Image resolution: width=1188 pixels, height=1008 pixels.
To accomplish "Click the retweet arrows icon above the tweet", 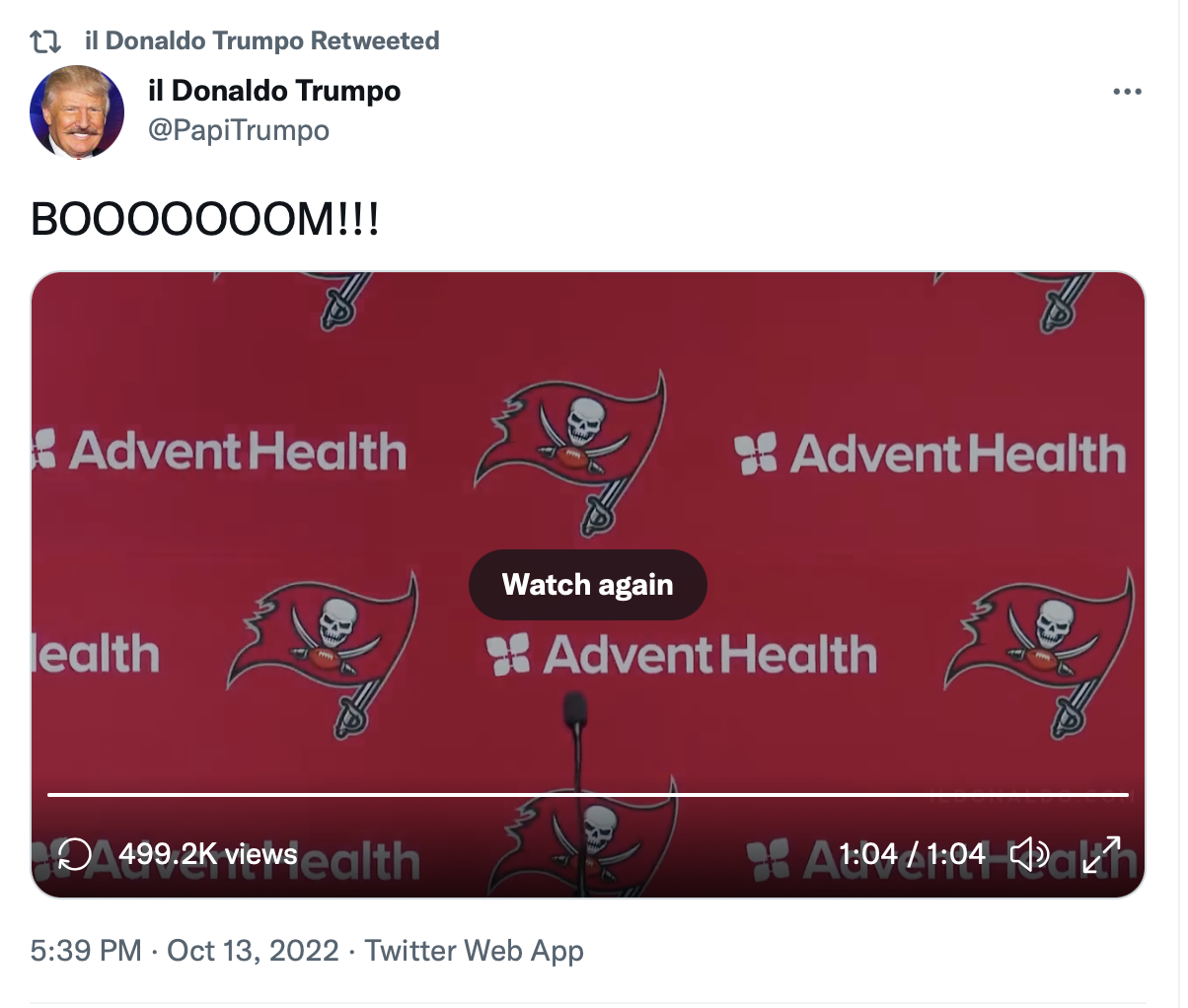I will 45,41.
